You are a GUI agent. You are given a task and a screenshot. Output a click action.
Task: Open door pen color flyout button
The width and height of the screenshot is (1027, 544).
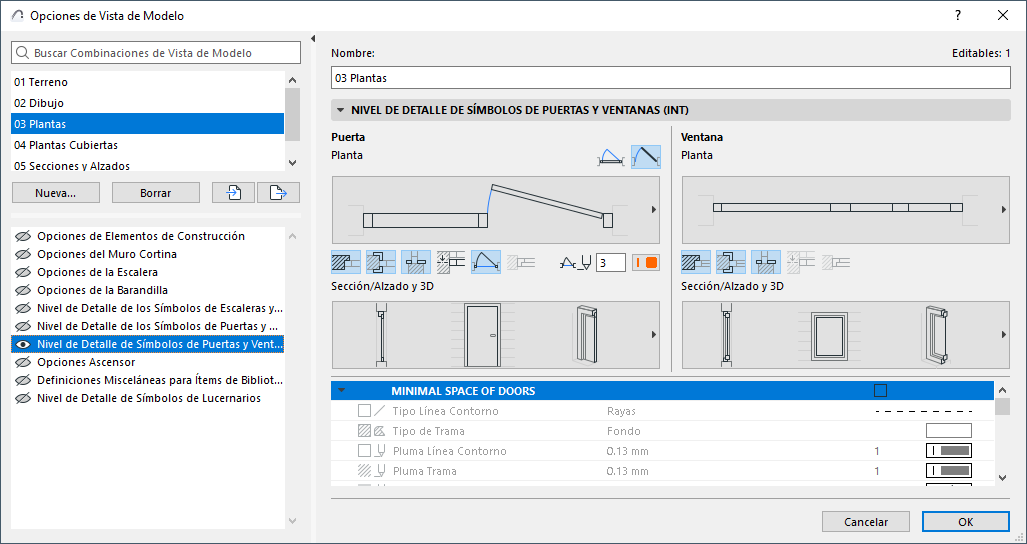point(646,263)
